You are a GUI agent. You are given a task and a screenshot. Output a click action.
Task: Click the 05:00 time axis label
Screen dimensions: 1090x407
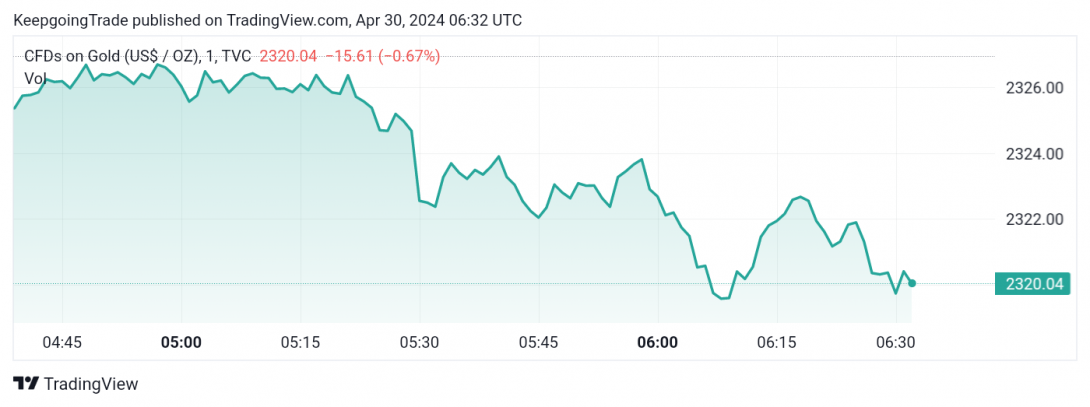coord(181,342)
